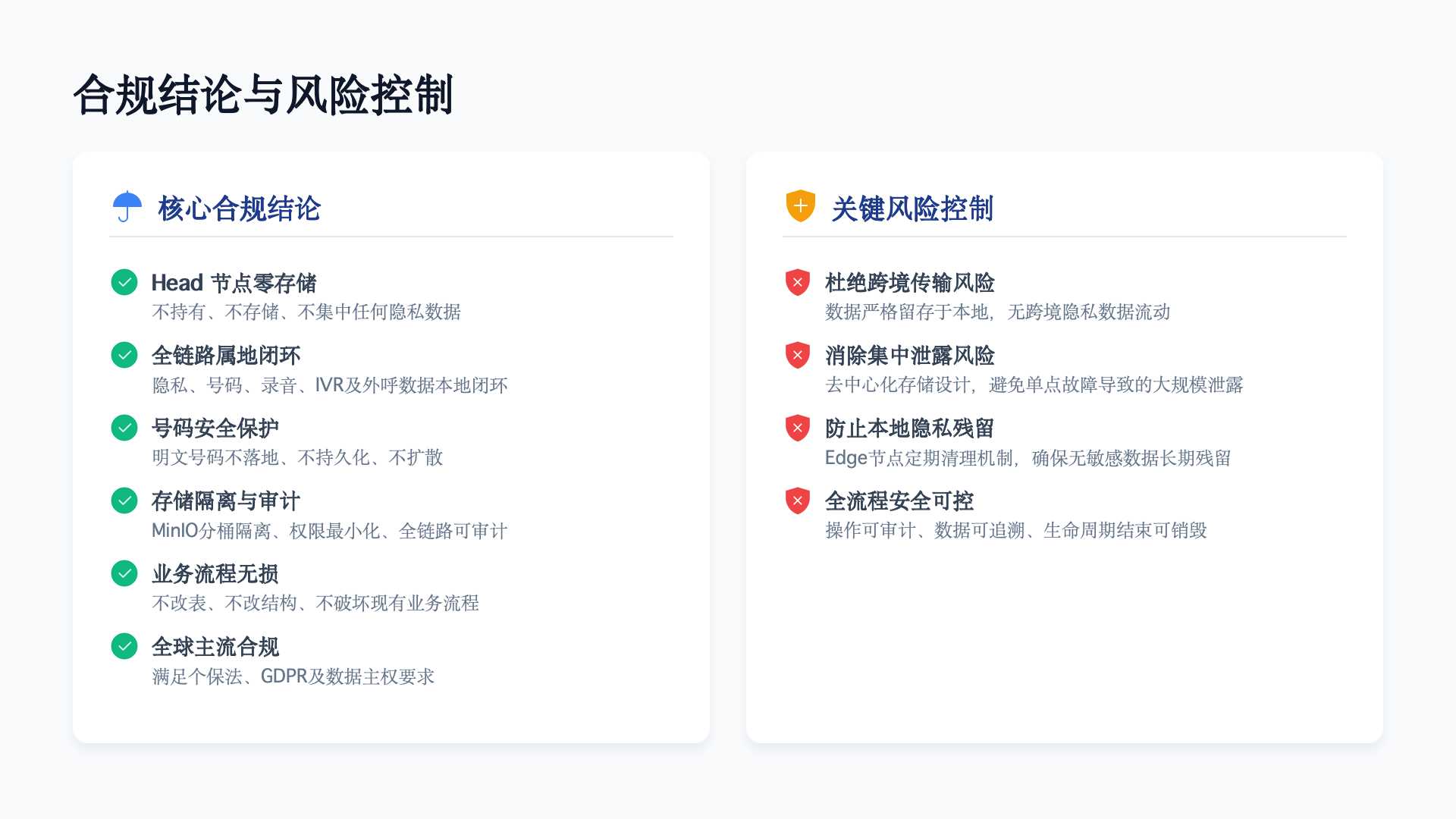Click the heading 全球主流合规
The height and width of the screenshot is (819, 1456).
[x=215, y=647]
